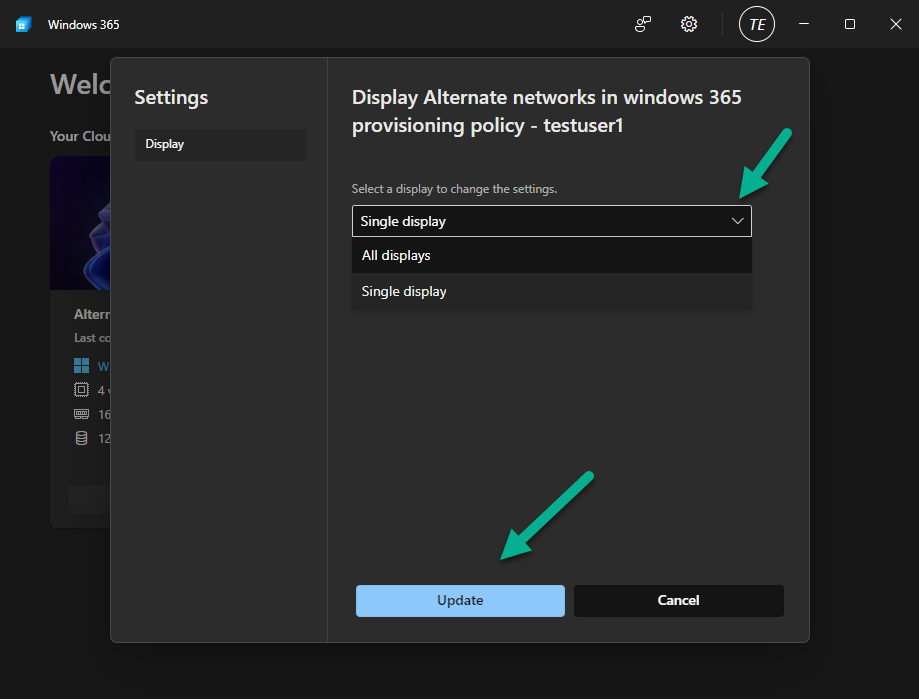The height and width of the screenshot is (699, 919).
Task: Select the Display settings tab
Action: click(x=220, y=144)
